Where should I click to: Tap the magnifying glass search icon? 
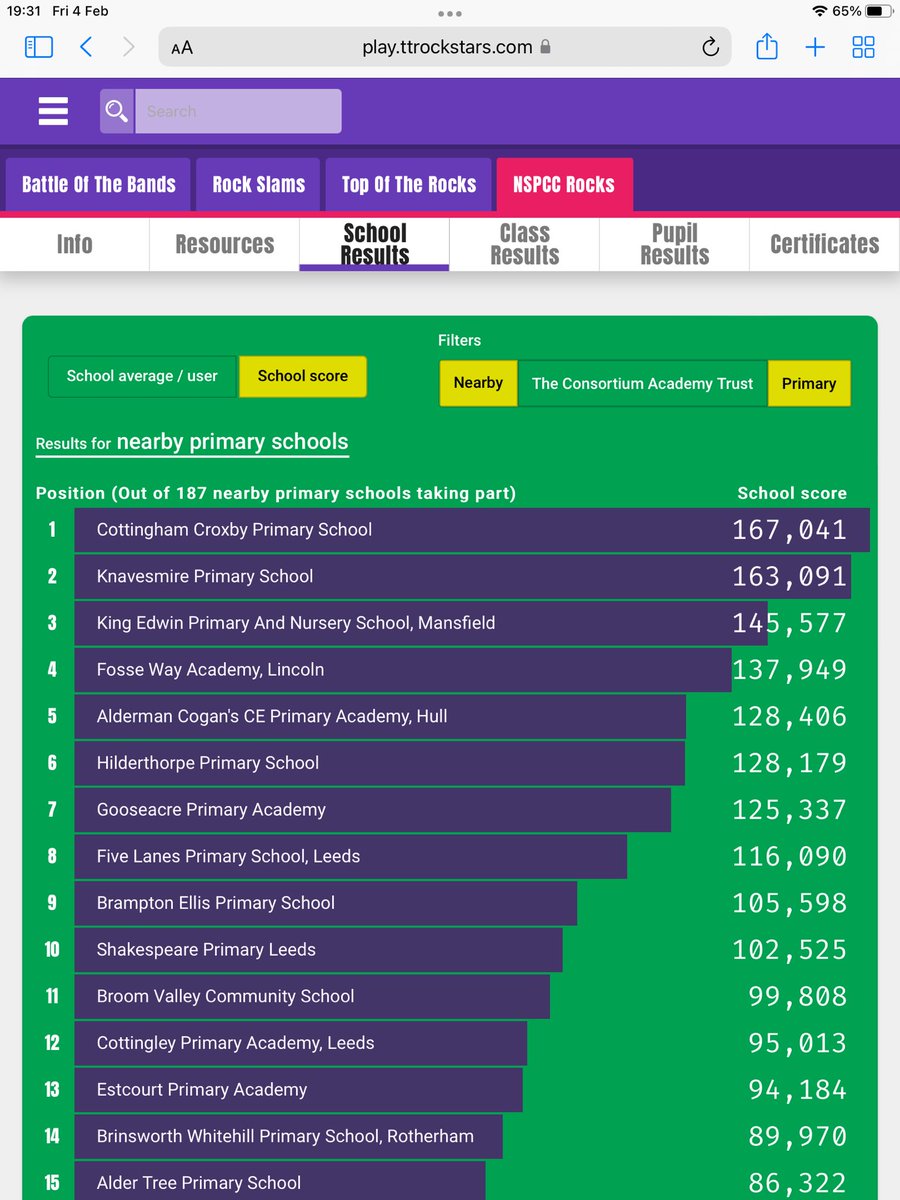[x=117, y=111]
